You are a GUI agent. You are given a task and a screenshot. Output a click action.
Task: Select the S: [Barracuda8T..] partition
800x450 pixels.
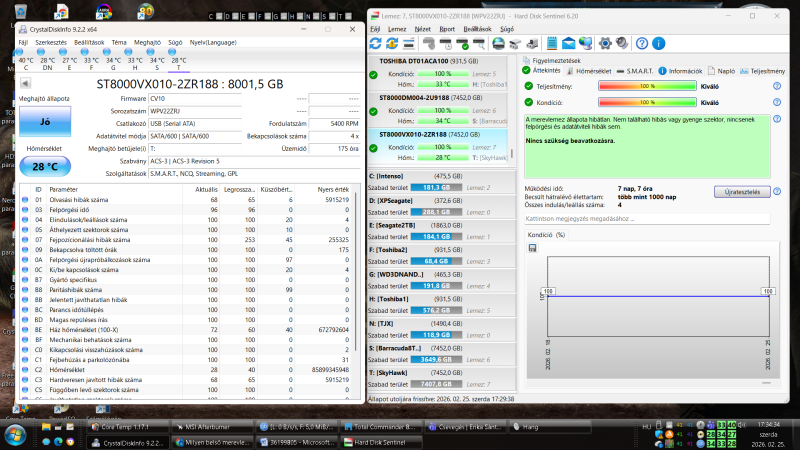pos(441,354)
